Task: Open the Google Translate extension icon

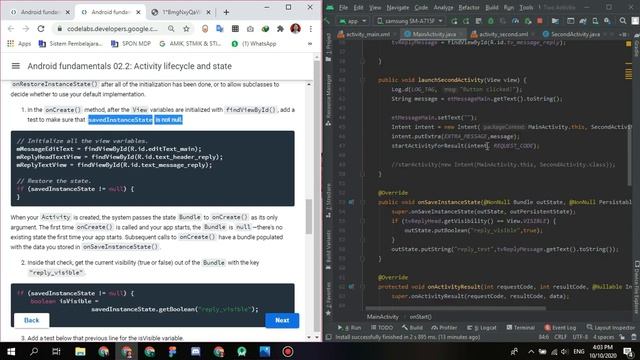Action: click(220, 29)
